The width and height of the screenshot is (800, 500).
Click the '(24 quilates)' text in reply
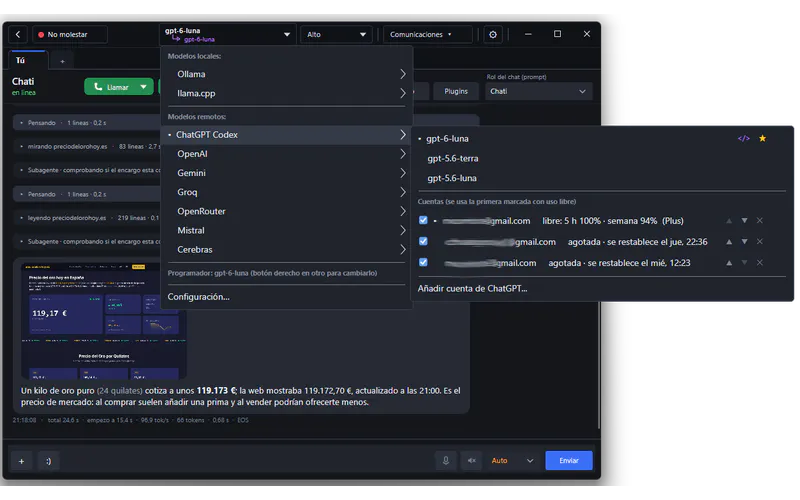point(119,390)
